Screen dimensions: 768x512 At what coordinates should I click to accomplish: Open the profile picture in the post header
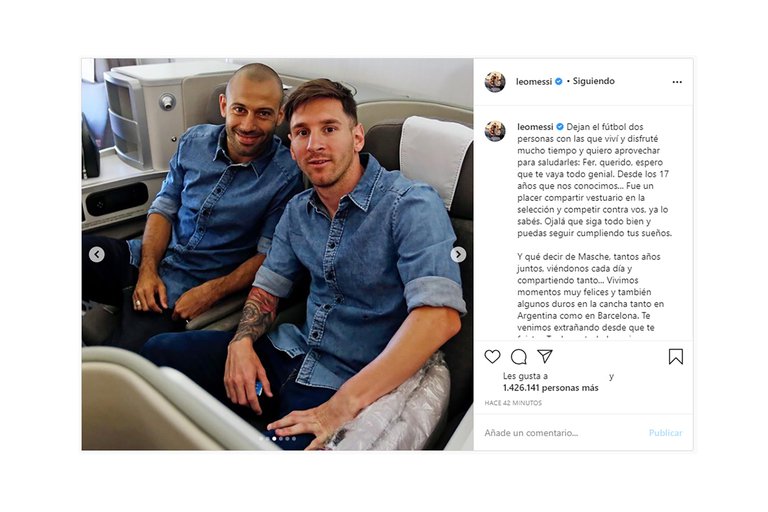click(x=495, y=82)
